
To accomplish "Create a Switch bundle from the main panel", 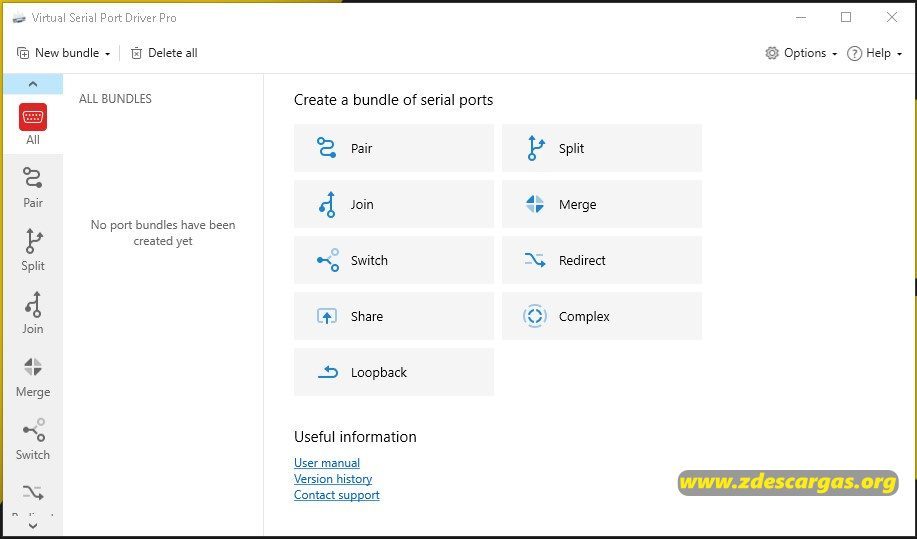I will click(394, 260).
